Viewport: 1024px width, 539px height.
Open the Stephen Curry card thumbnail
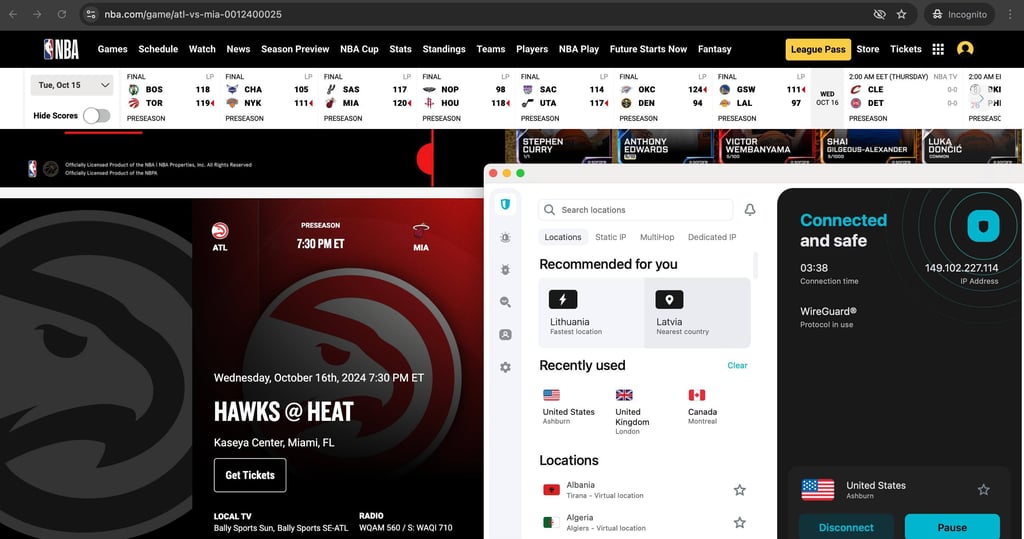(x=564, y=146)
